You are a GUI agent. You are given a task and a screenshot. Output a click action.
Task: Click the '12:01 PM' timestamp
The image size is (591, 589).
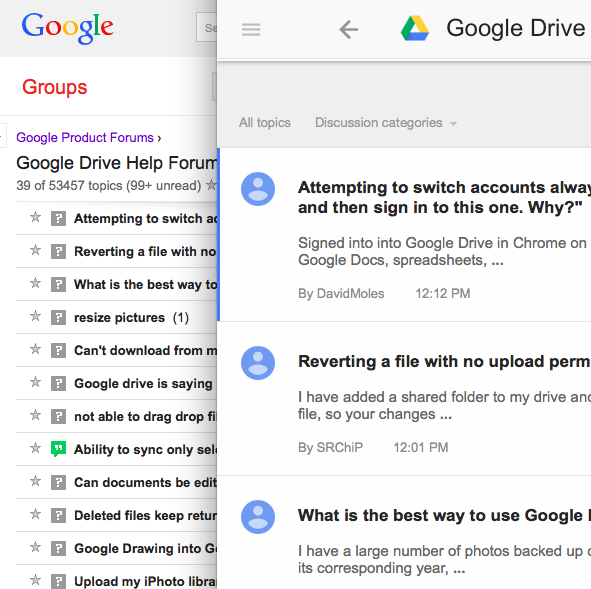tap(421, 447)
